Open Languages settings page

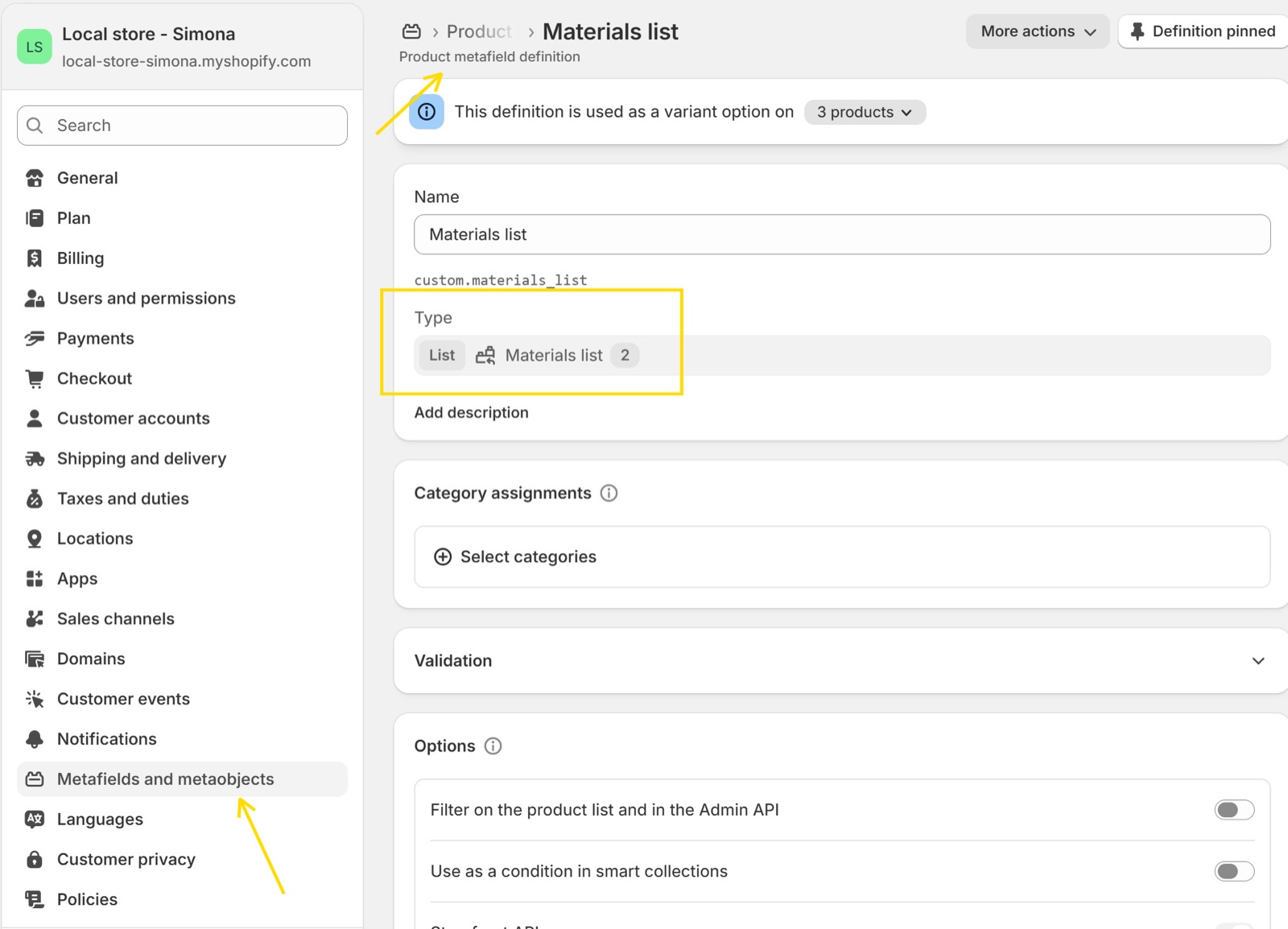click(182, 820)
